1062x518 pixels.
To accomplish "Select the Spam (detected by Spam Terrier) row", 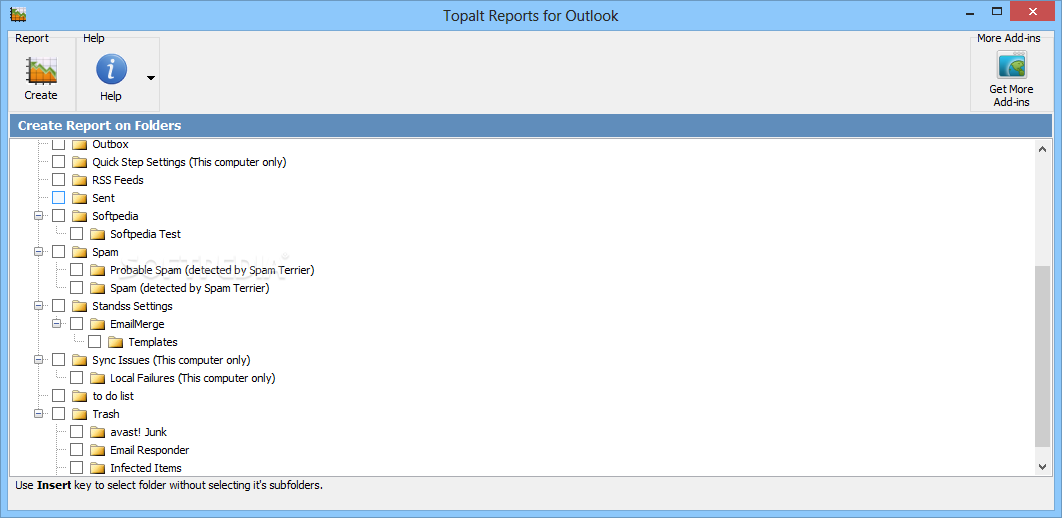I will 190,288.
